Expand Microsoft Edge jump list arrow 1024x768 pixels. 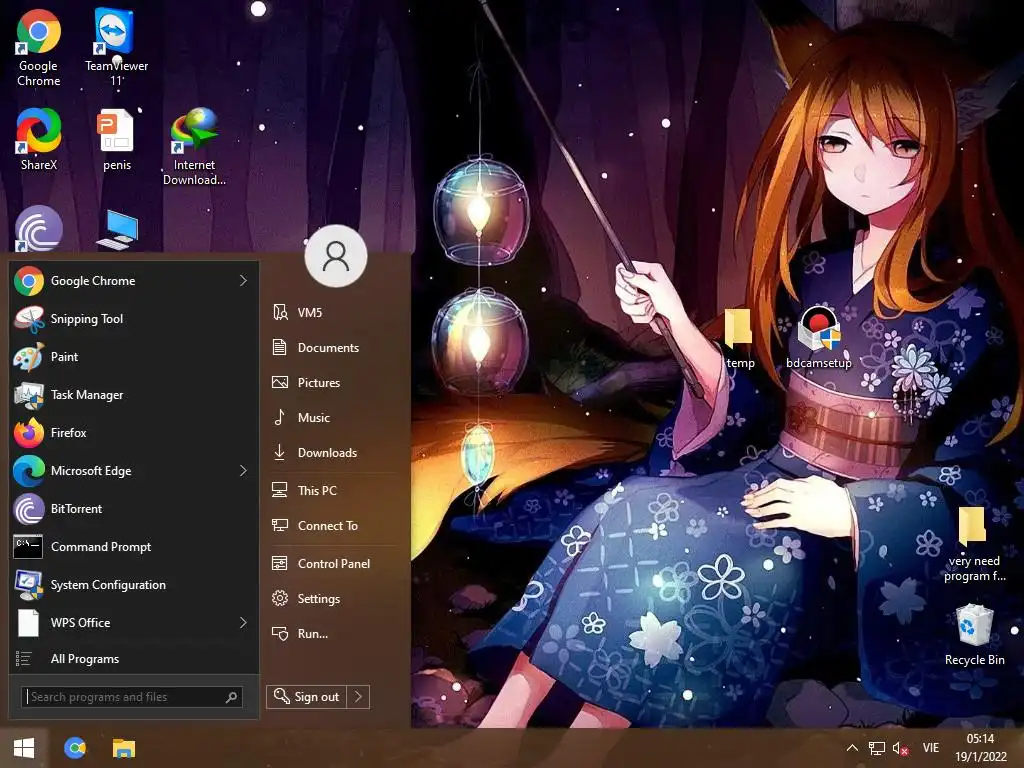[x=243, y=471]
